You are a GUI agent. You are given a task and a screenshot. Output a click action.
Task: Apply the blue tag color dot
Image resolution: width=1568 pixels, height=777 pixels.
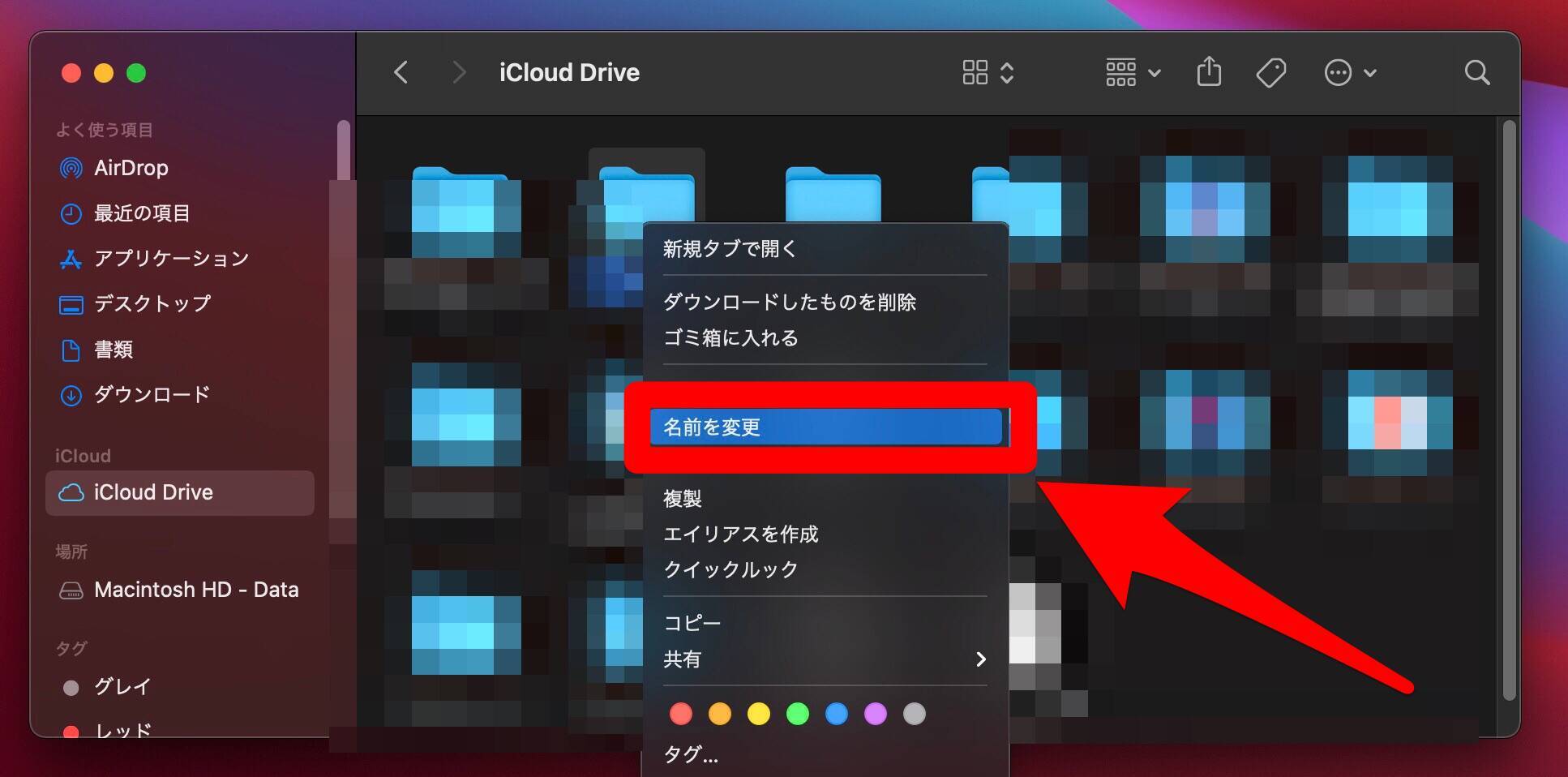837,714
